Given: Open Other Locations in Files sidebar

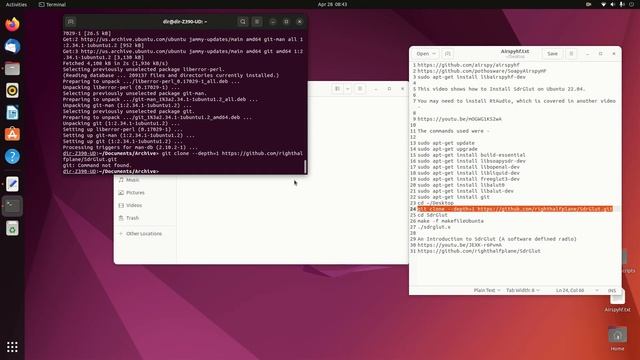Looking at the screenshot, I should coord(145,234).
